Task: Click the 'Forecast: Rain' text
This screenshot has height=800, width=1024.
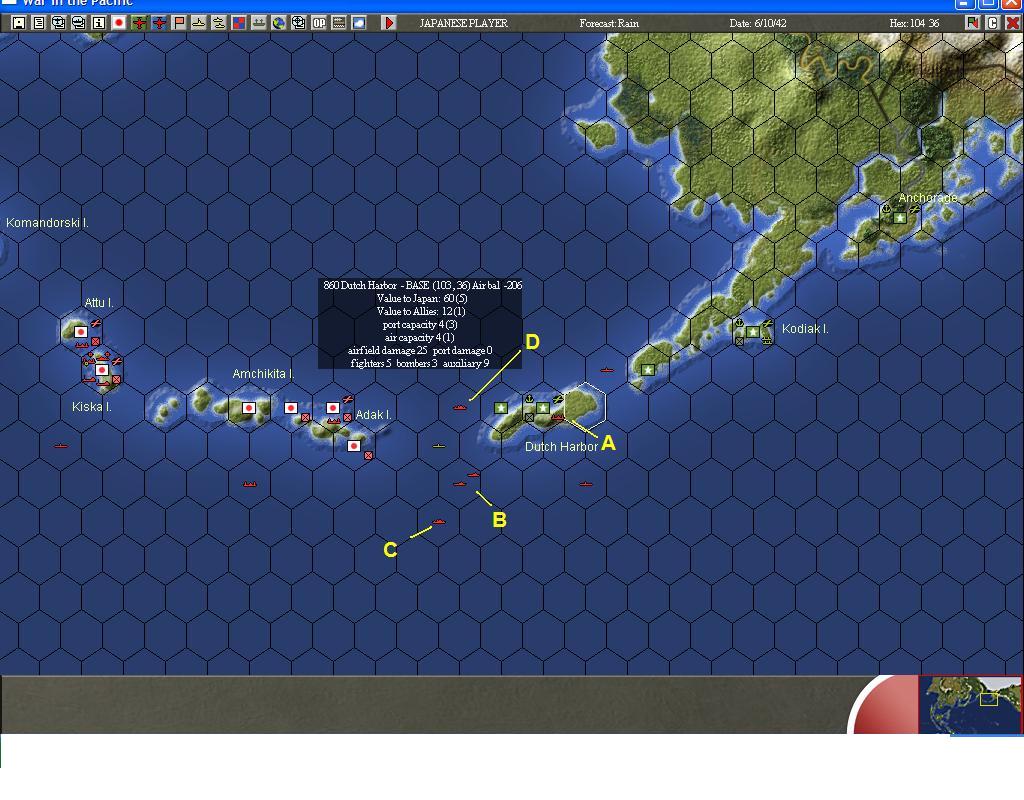Action: click(609, 24)
